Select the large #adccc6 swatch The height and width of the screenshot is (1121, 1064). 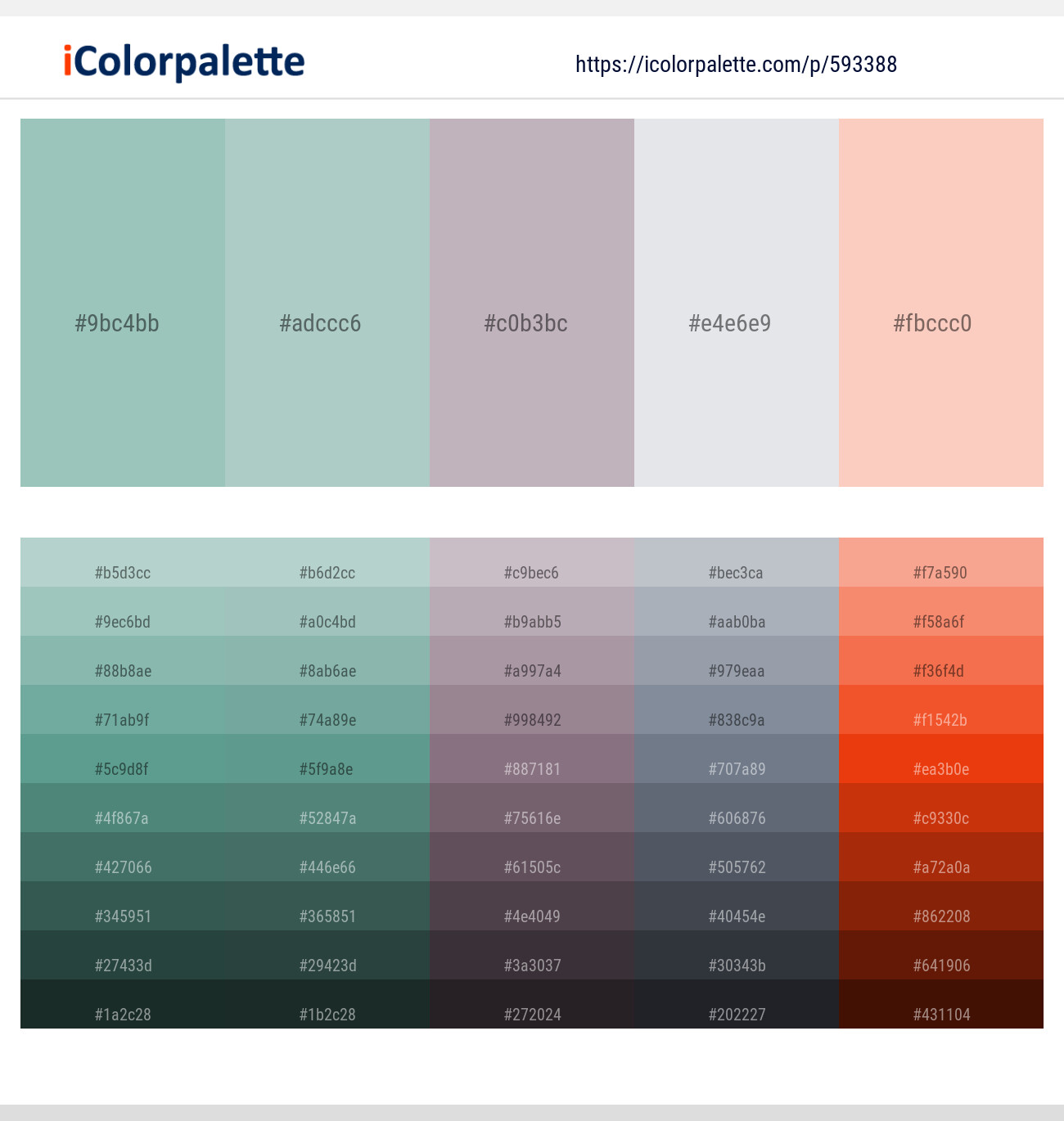click(327, 303)
